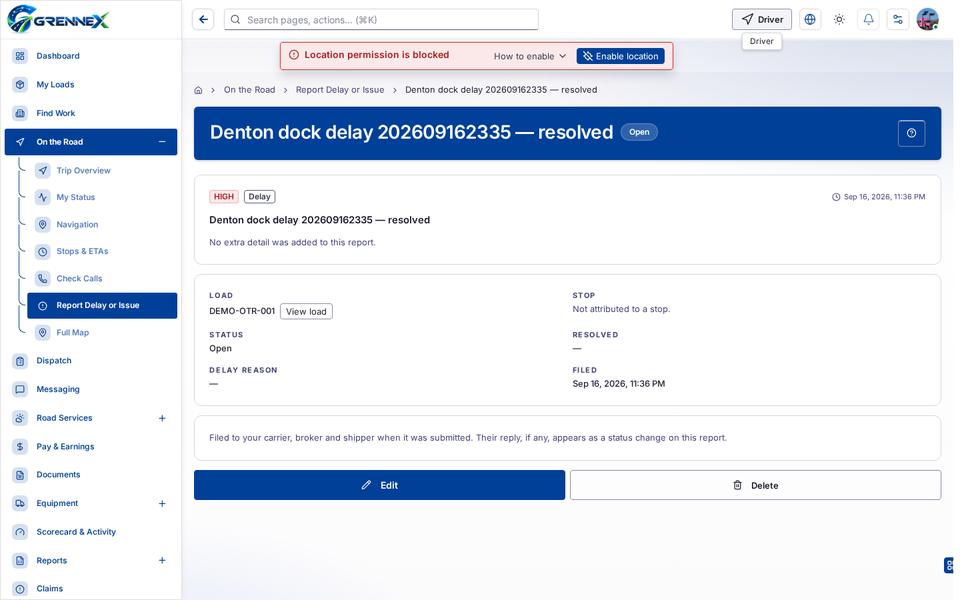Expand the Equipment section
960x600 pixels.
click(162, 503)
